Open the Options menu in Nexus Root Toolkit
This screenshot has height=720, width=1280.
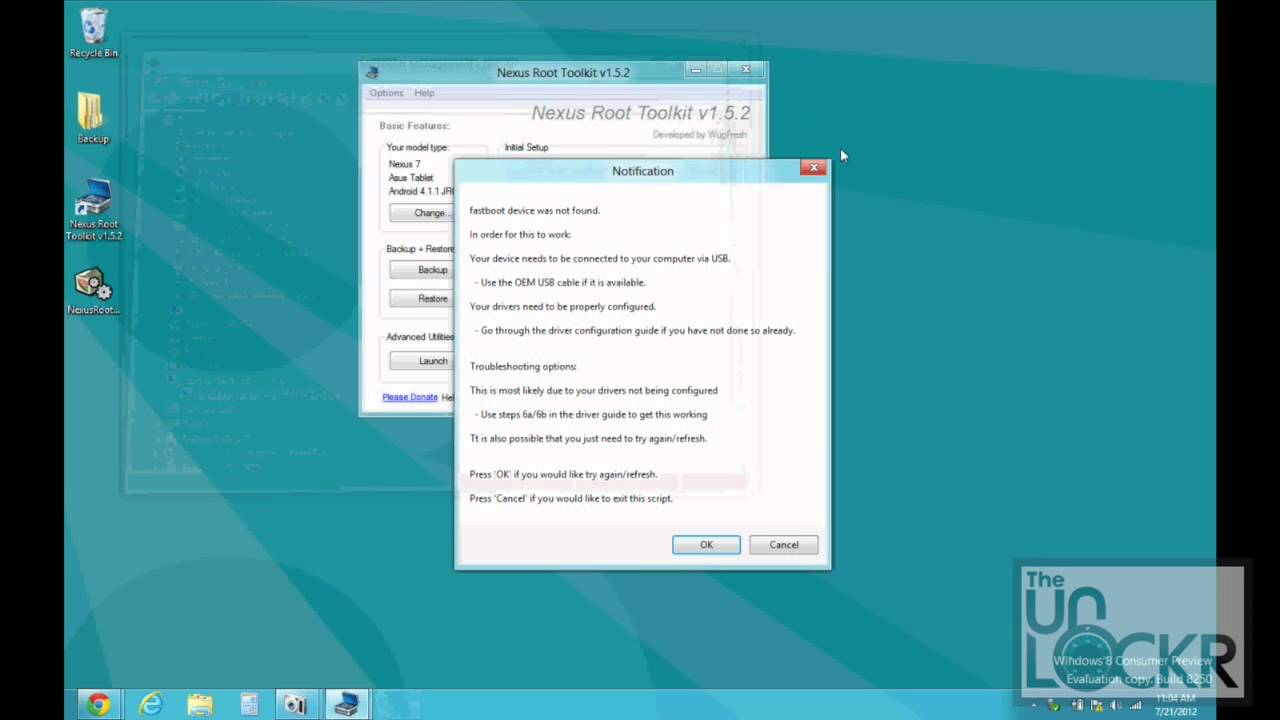coord(386,93)
